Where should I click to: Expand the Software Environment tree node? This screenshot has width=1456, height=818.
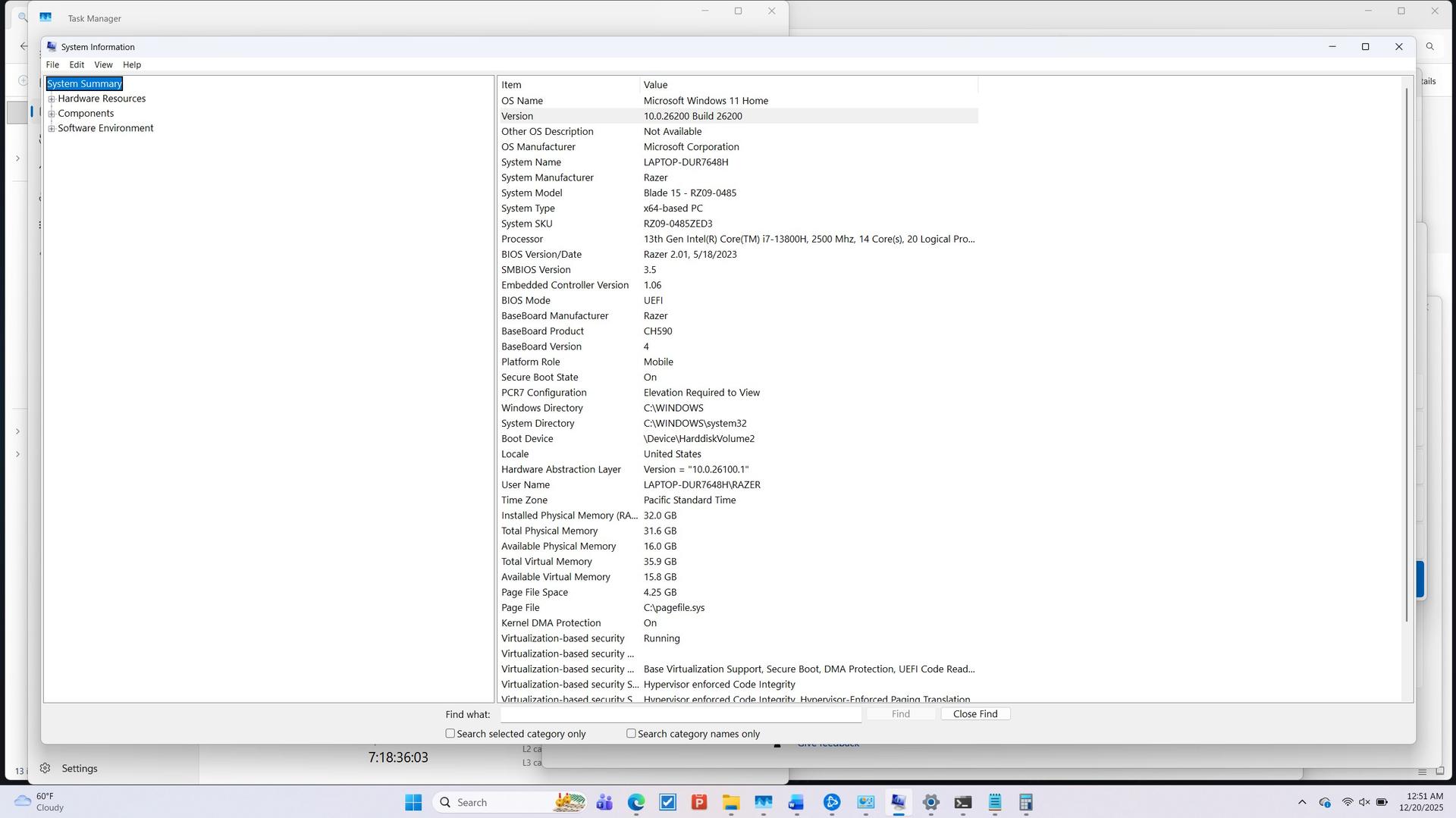tap(52, 129)
